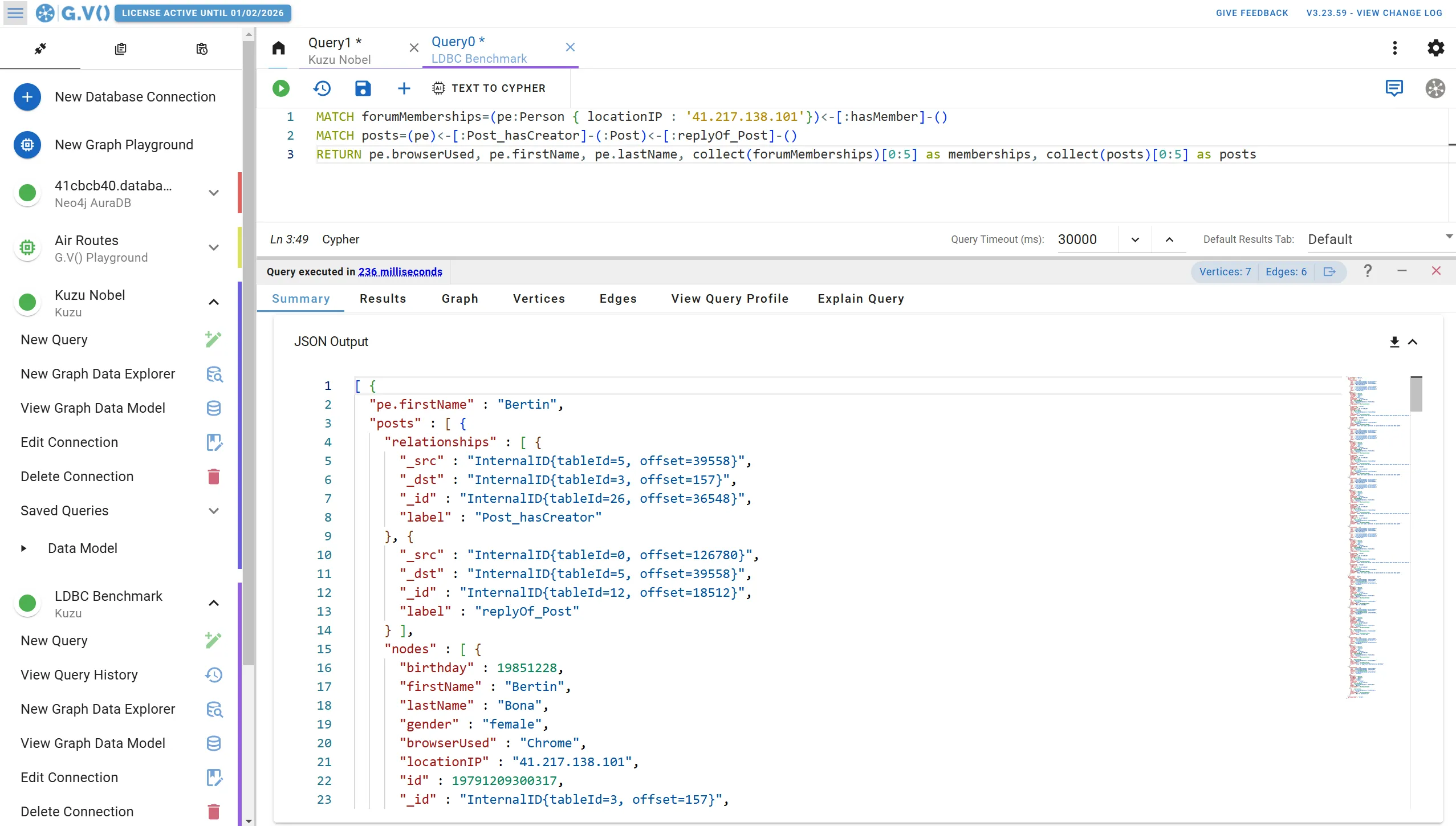Switch to the Graph tab
The image size is (1456, 826).
tap(459, 299)
